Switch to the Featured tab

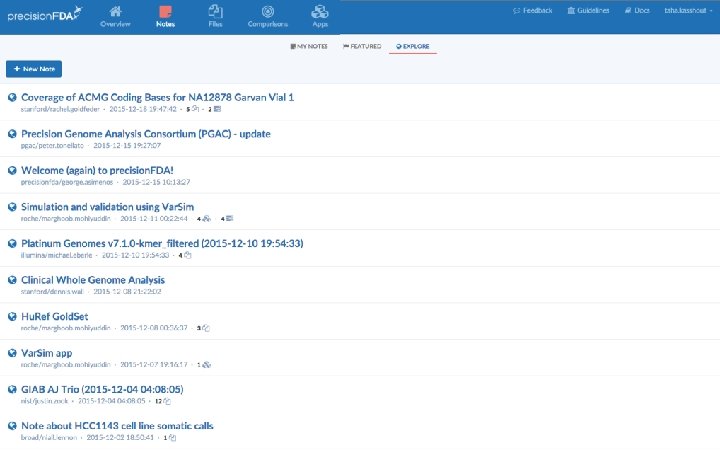click(x=362, y=46)
